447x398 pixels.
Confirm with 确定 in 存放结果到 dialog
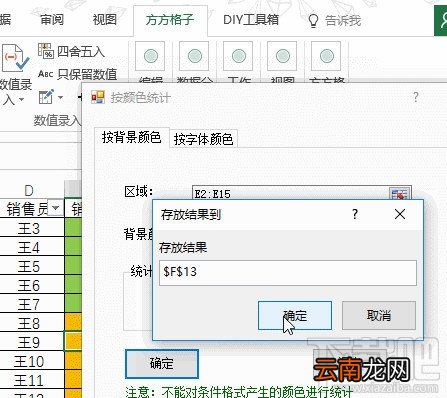click(x=295, y=315)
